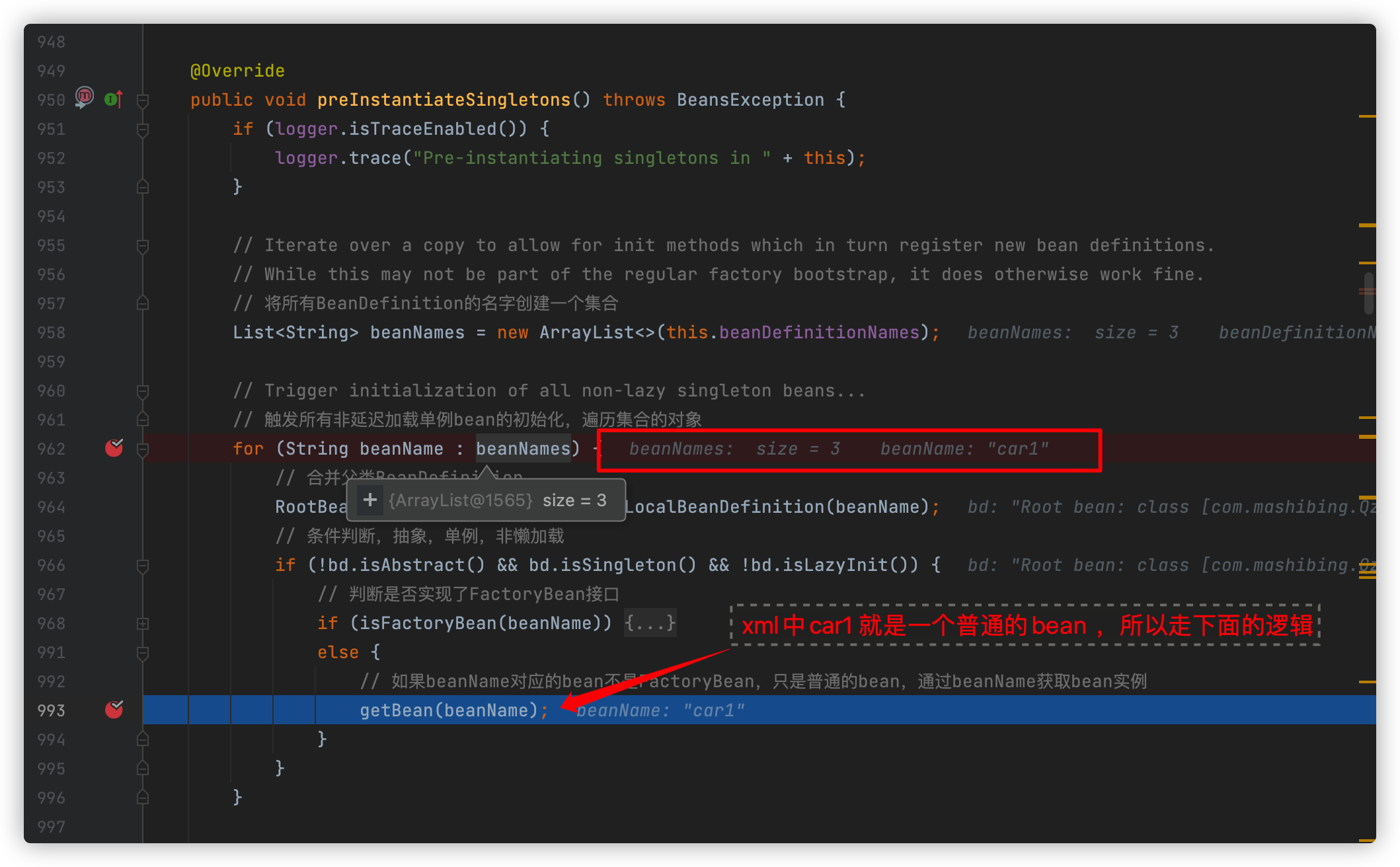Click the beanNames: size = 3 hint on line 958
The width and height of the screenshot is (1400, 867).
1073,332
